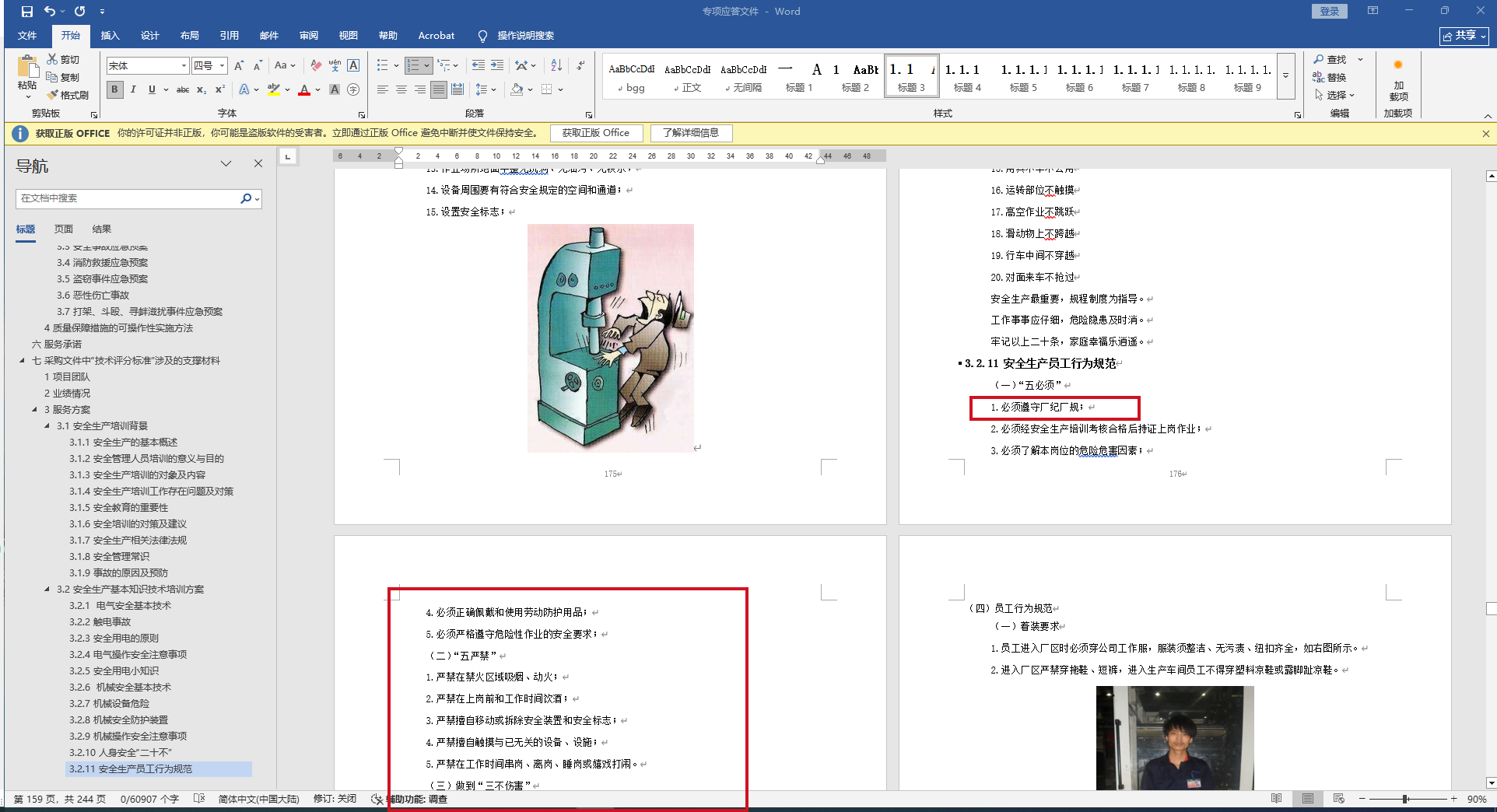Apply strikethrough with the abc icon
The width and height of the screenshot is (1497, 812).
tap(183, 89)
